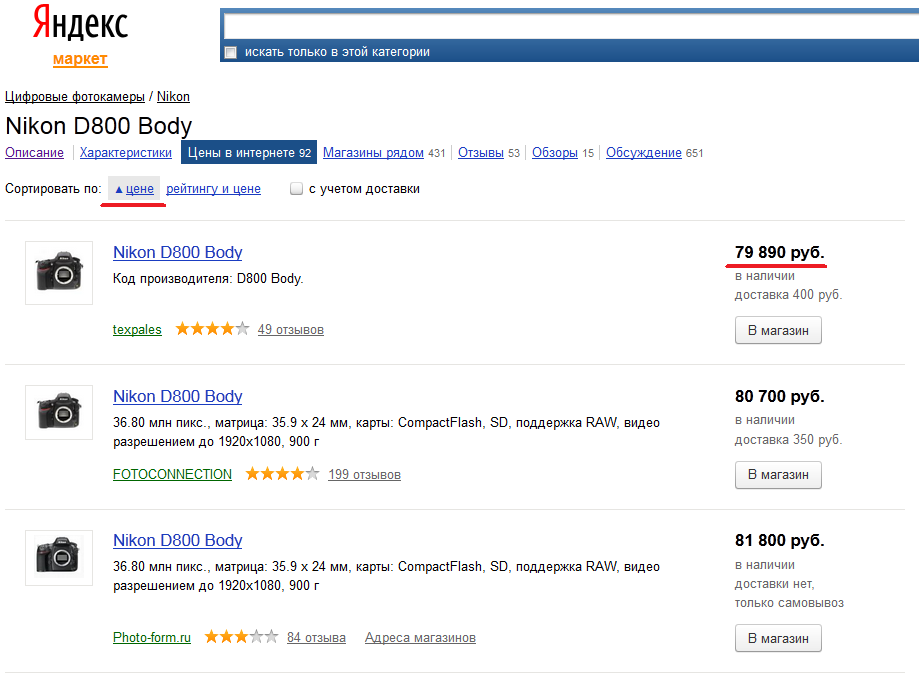The width and height of the screenshot is (919, 682).
Task: Sort offers by цене ascending arrow
Action: pos(134,189)
